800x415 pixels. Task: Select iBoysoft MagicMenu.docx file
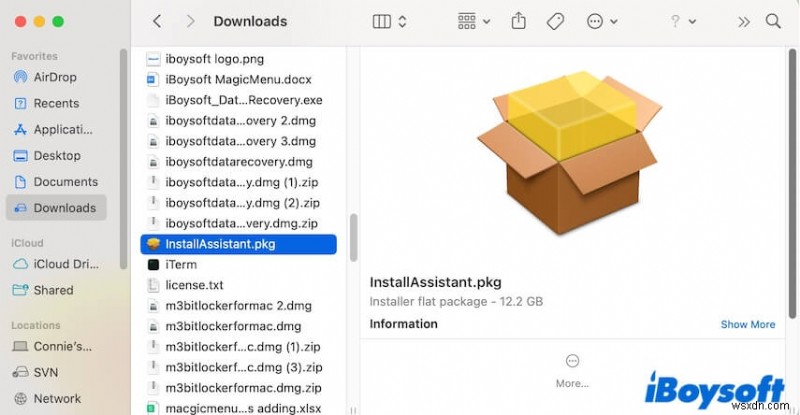(x=238, y=79)
